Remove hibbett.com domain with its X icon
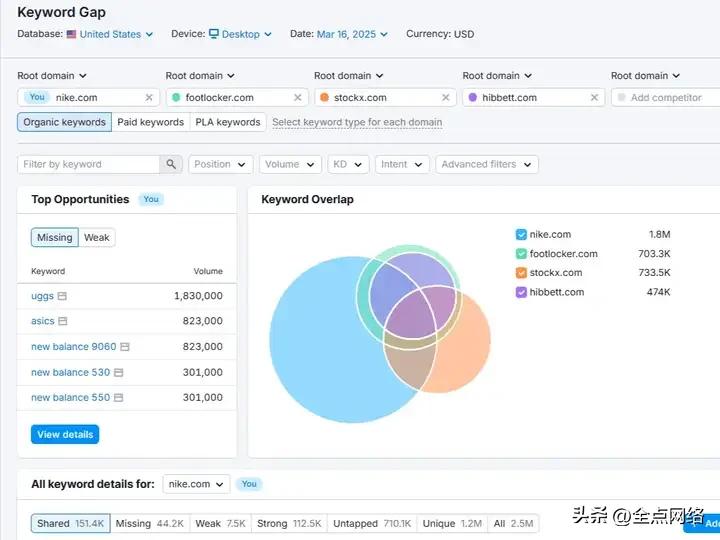The width and height of the screenshot is (720, 540). pyautogui.click(x=594, y=98)
